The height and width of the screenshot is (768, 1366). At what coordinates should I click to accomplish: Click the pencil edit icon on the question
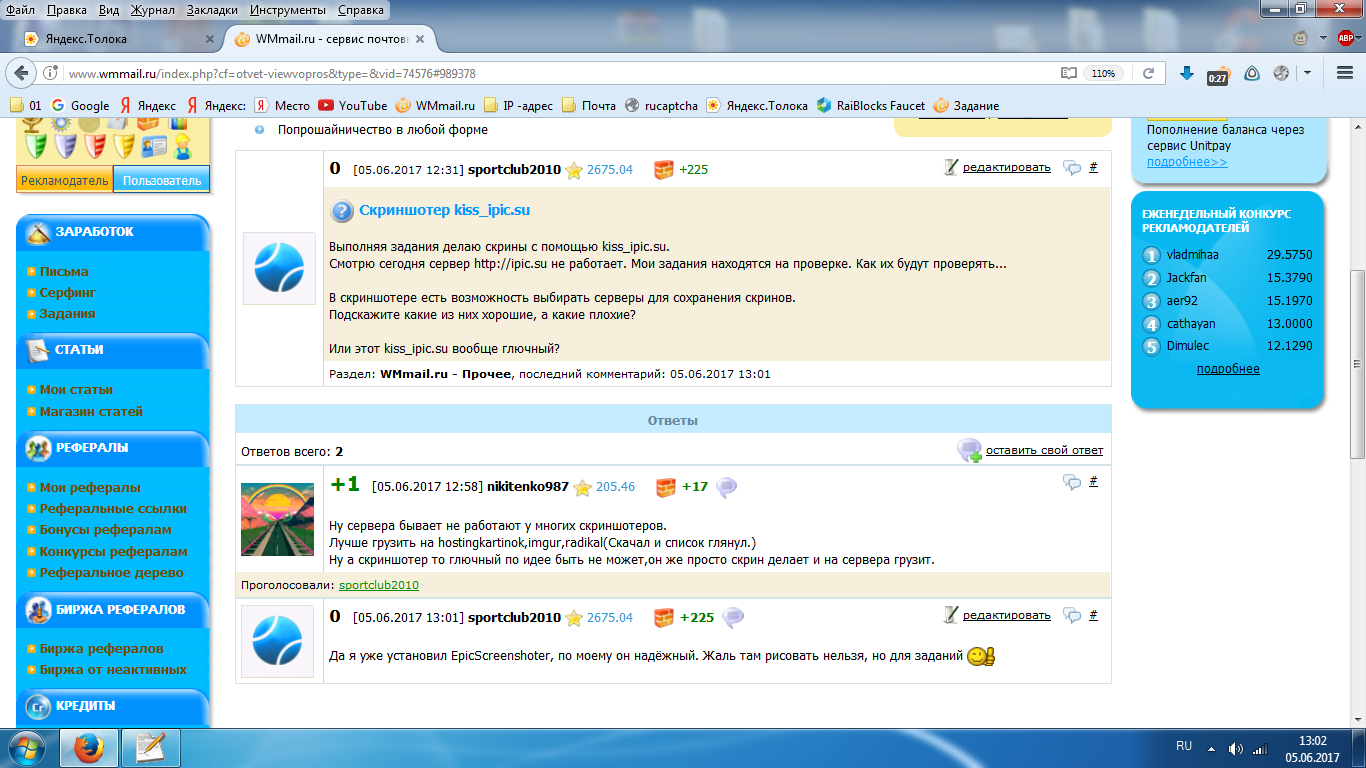[951, 167]
